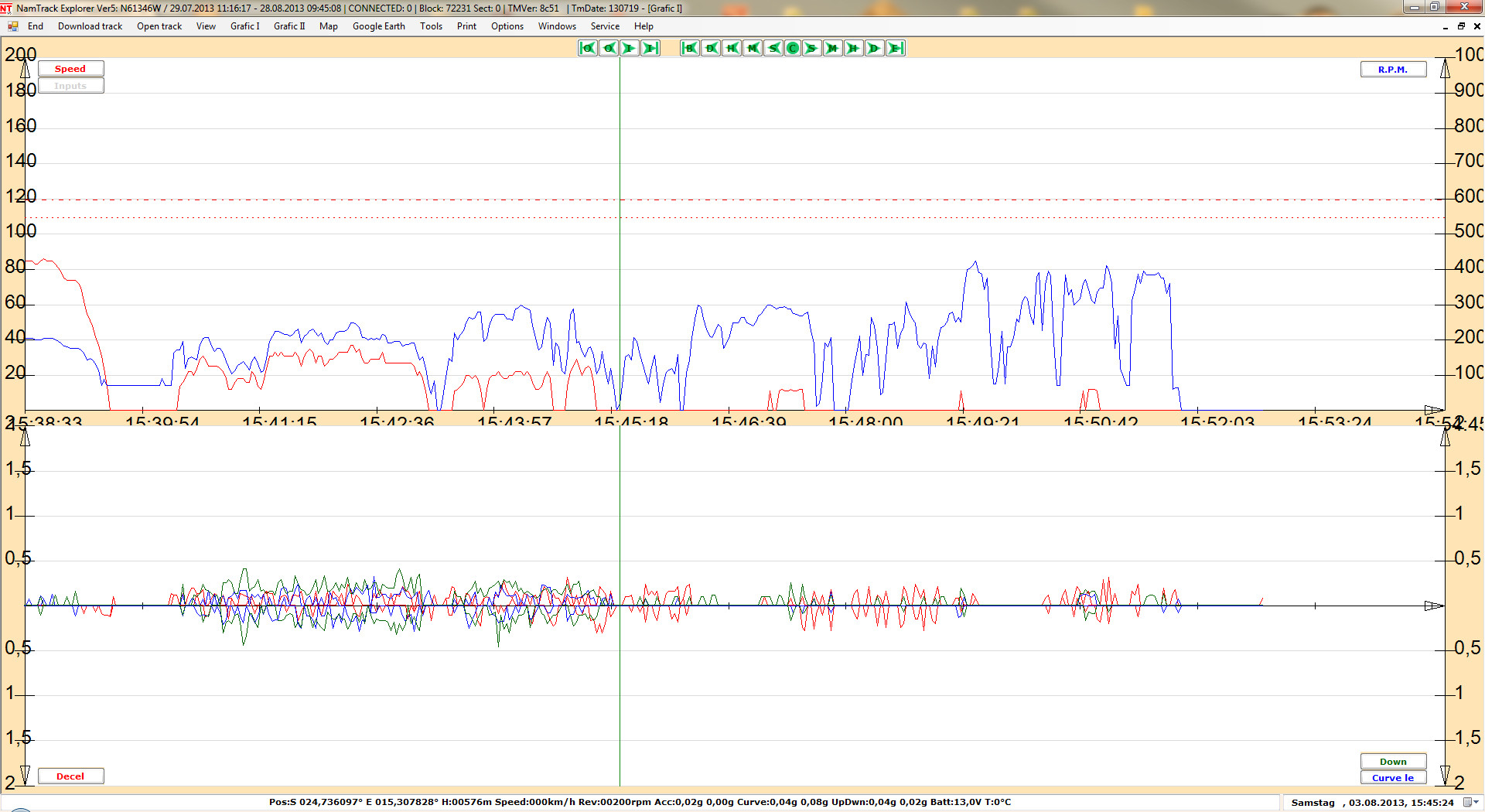Viewport: 1485px width, 812px height.
Task: Click the 'B' jump-to-beginning navigation icon
Action: click(689, 48)
